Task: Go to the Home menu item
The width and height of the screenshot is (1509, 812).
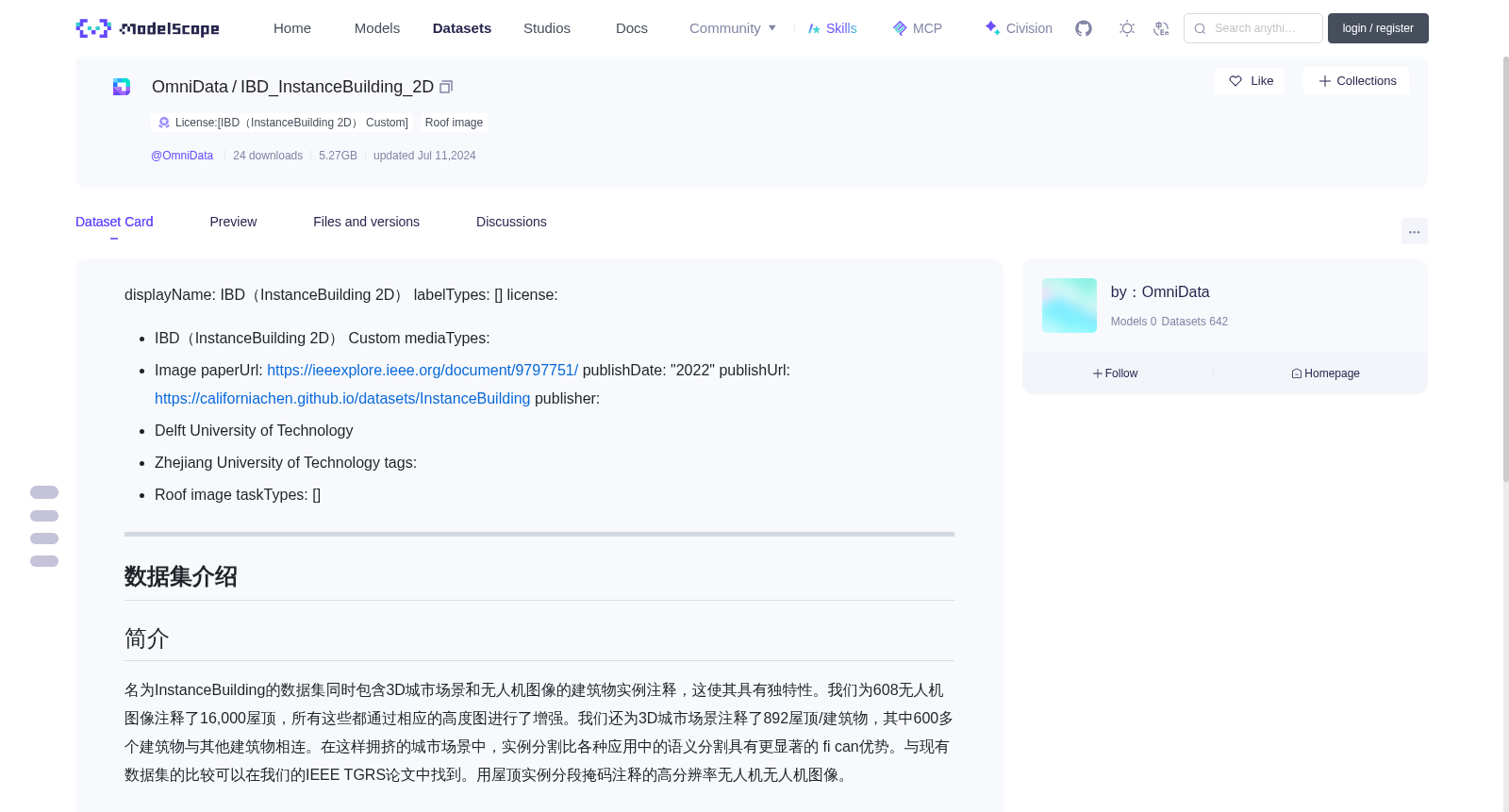Action: pos(292,28)
